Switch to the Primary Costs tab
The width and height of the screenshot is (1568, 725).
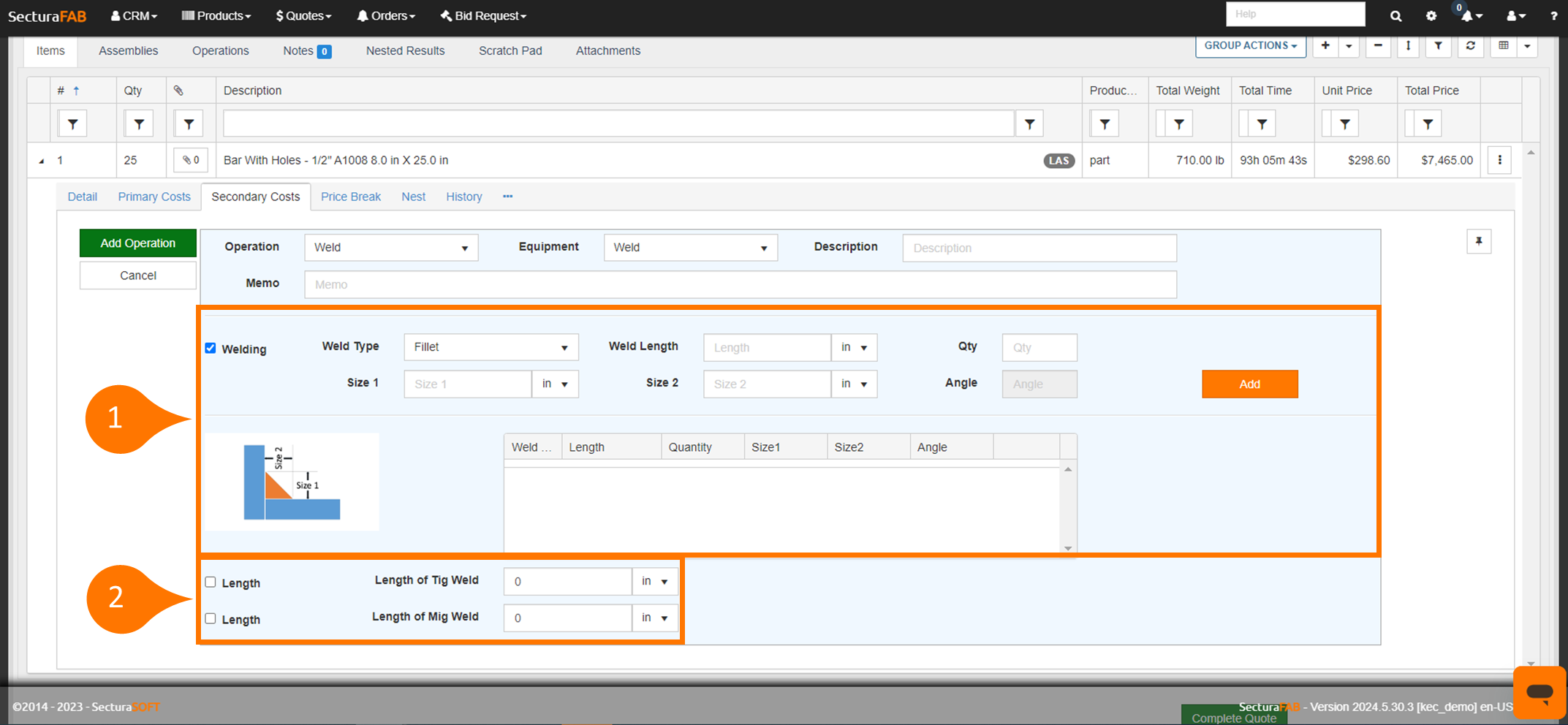[x=154, y=197]
